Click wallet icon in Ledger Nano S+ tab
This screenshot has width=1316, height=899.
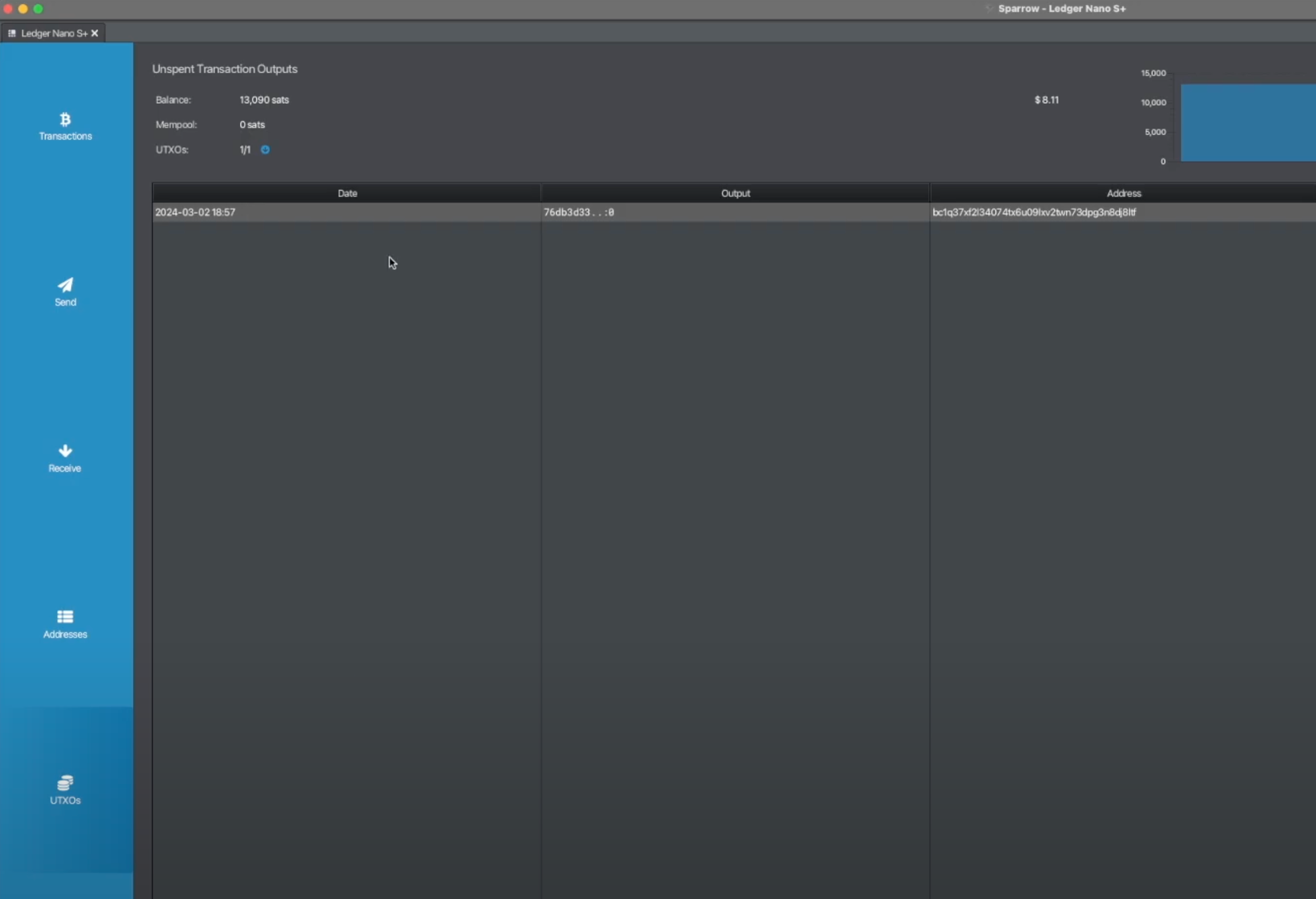[x=12, y=34]
